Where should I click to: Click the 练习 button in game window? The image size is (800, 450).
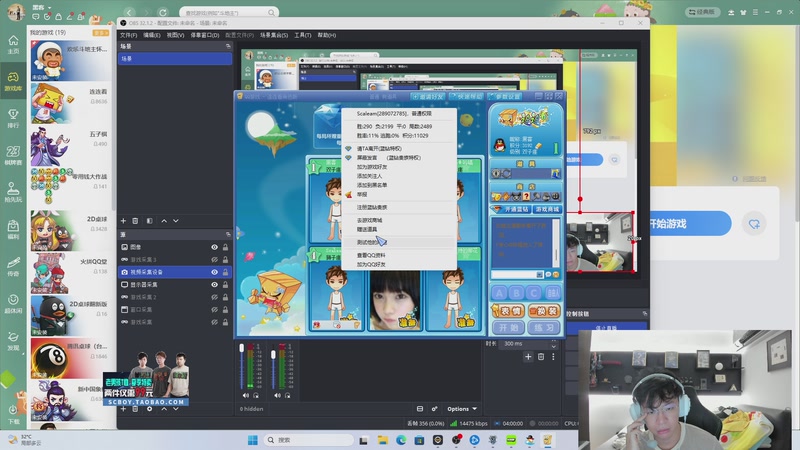(x=544, y=327)
